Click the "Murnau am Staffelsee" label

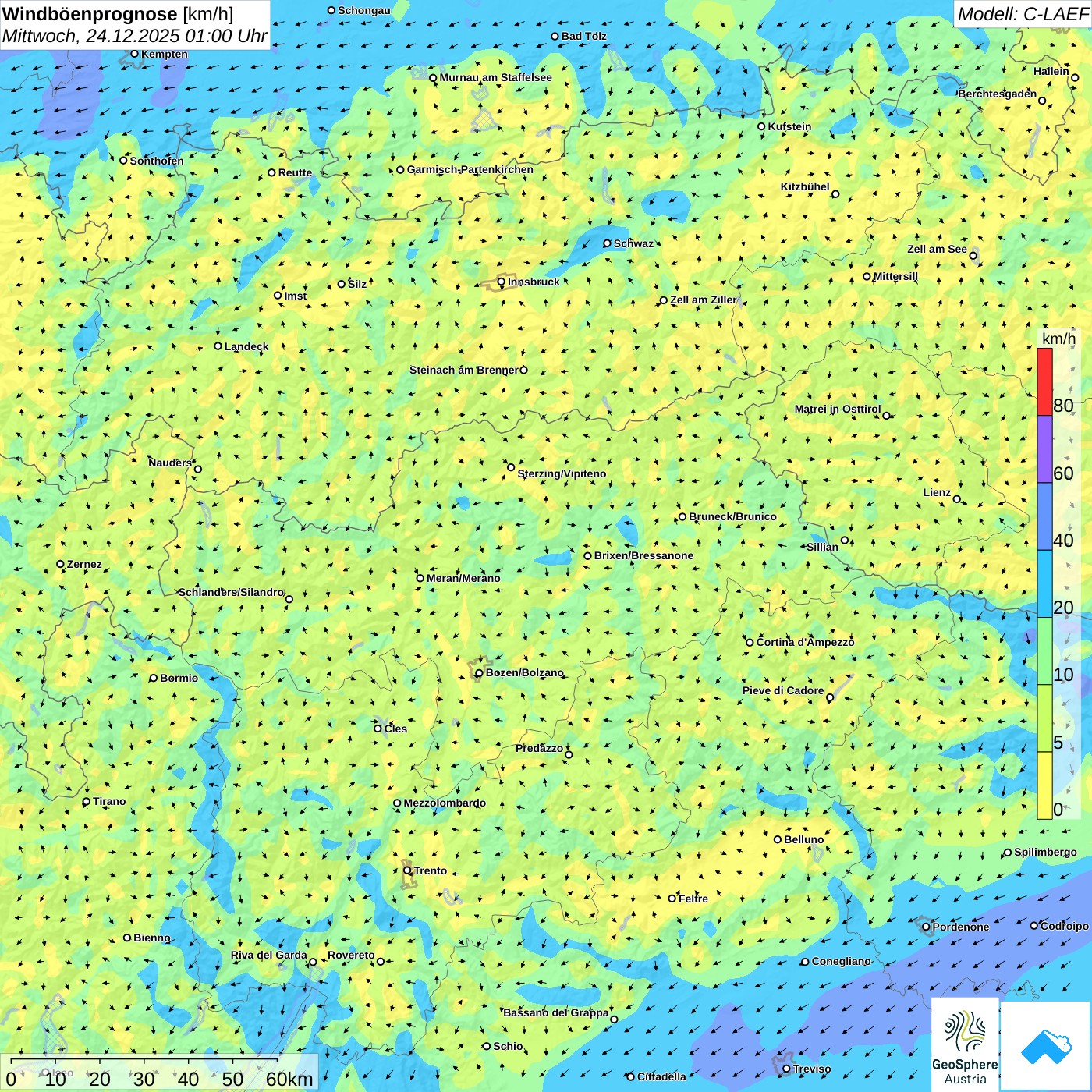click(495, 77)
